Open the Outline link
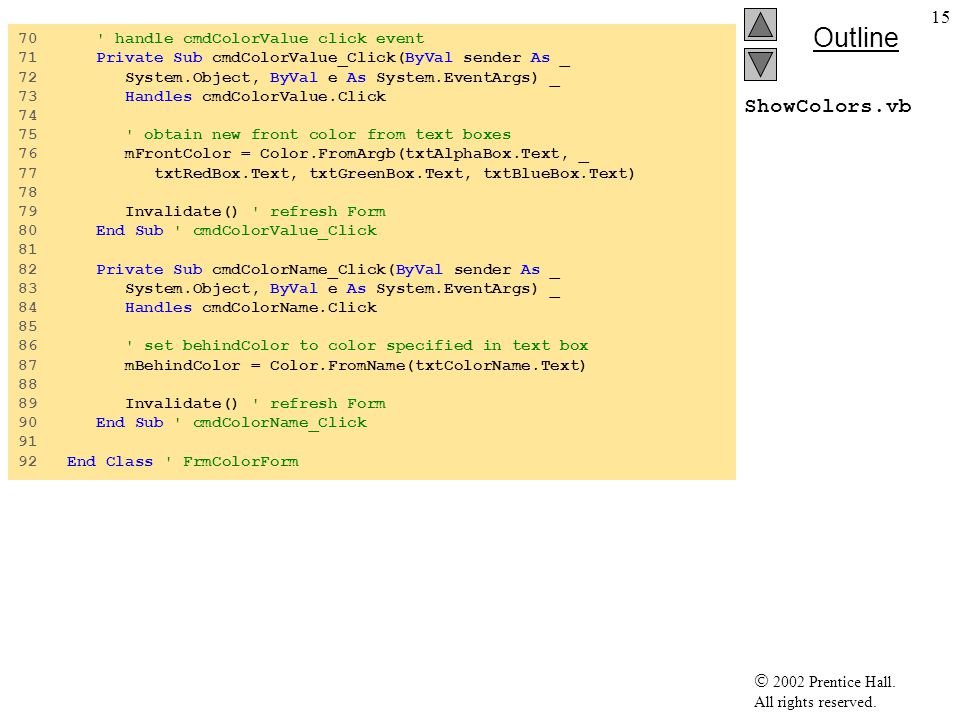Viewport: 960px width, 720px height. tap(855, 38)
